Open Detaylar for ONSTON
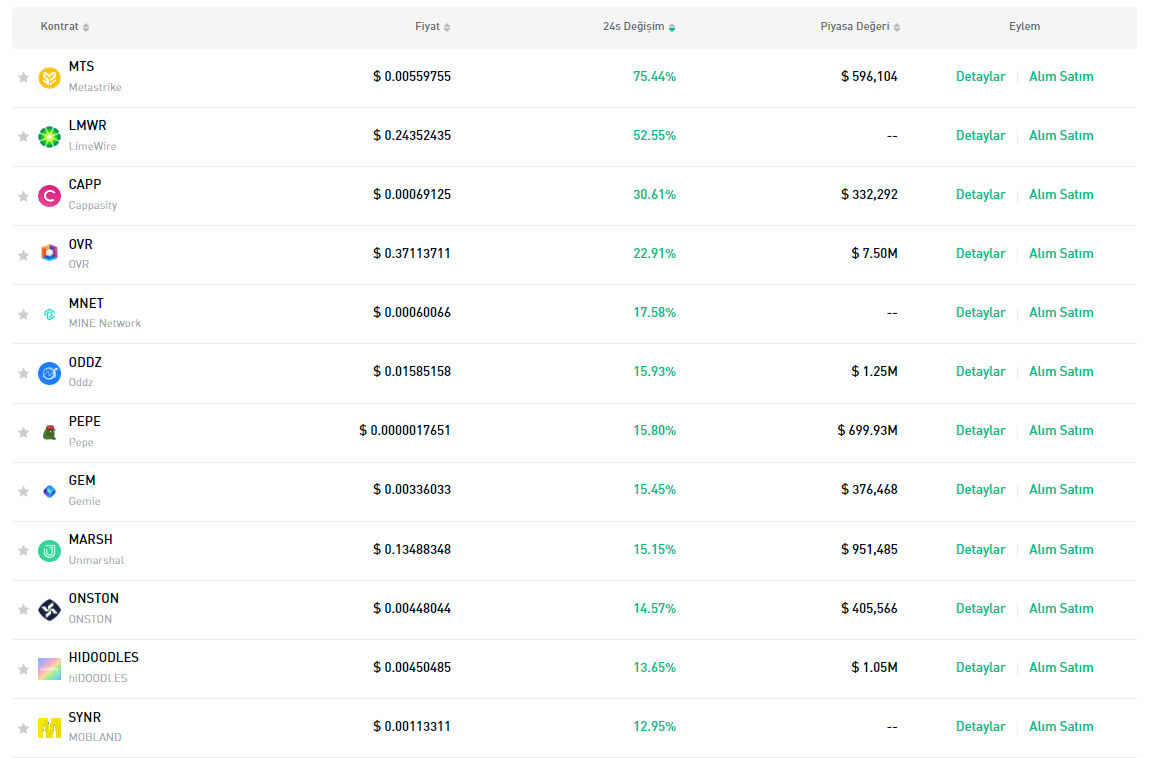 pyautogui.click(x=980, y=609)
